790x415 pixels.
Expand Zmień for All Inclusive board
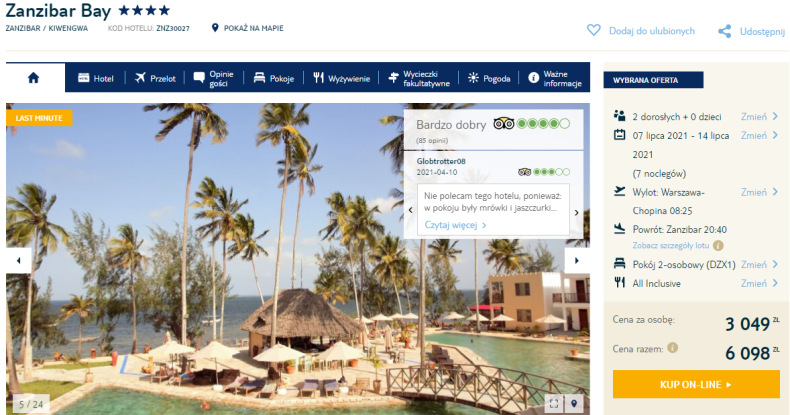tap(759, 284)
